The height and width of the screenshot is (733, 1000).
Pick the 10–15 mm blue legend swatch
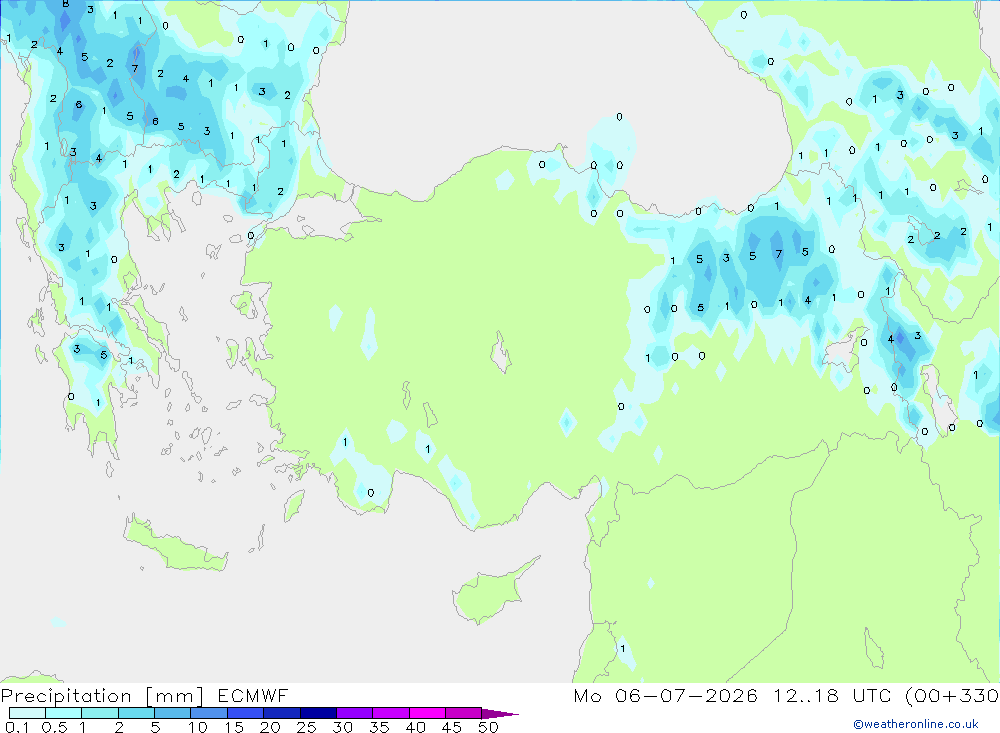coord(209,713)
